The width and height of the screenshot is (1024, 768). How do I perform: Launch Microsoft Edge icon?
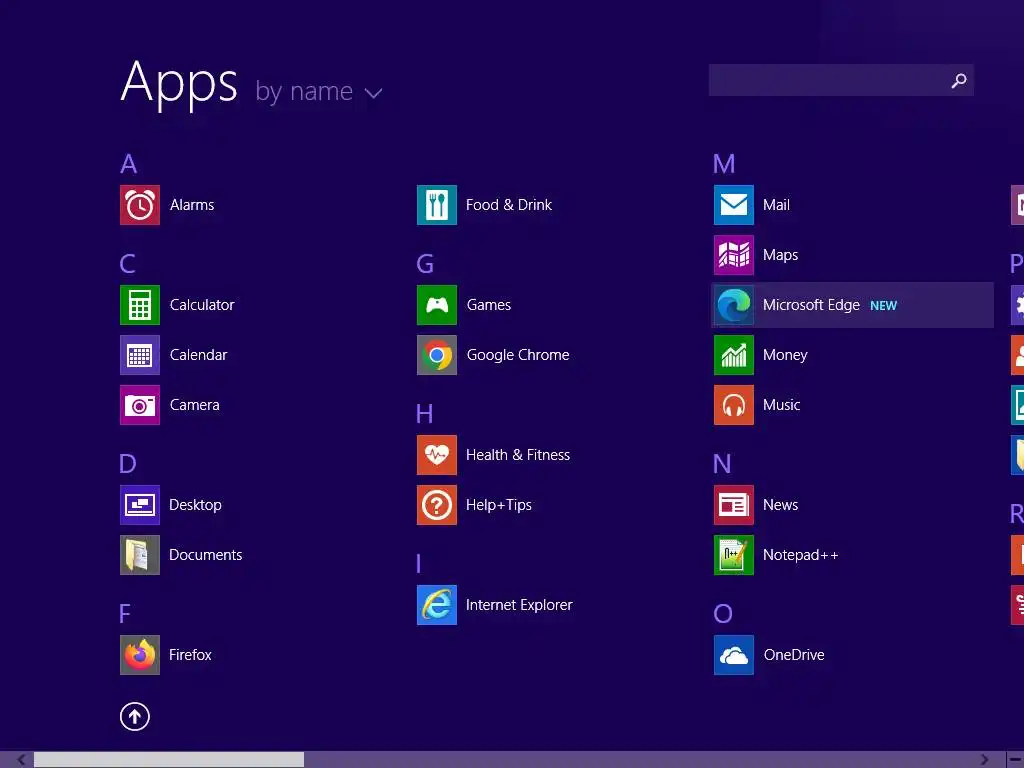[x=734, y=305]
